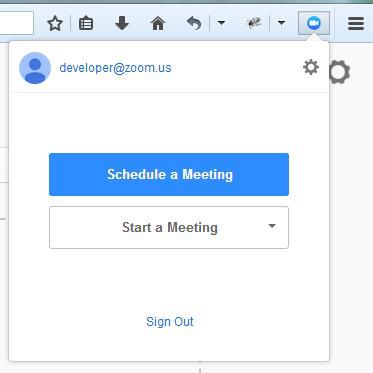Click blank space above the Schedule button
The height and width of the screenshot is (373, 373).
tap(169, 123)
